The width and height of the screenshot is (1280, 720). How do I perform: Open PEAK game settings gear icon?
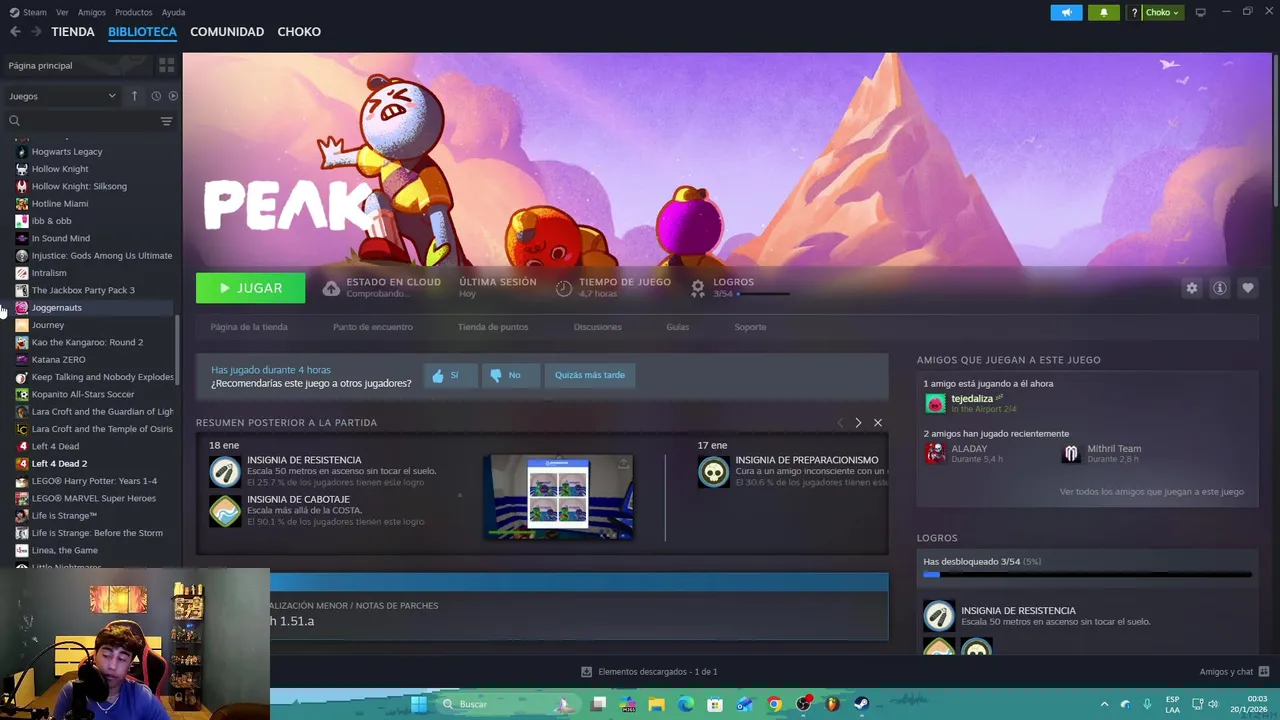coord(1191,288)
